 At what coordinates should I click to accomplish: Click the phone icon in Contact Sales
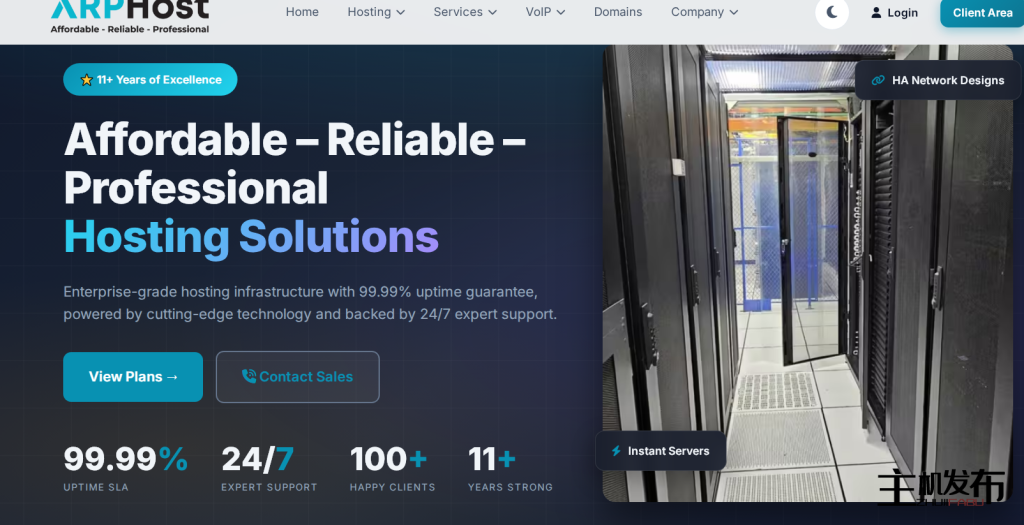click(248, 377)
